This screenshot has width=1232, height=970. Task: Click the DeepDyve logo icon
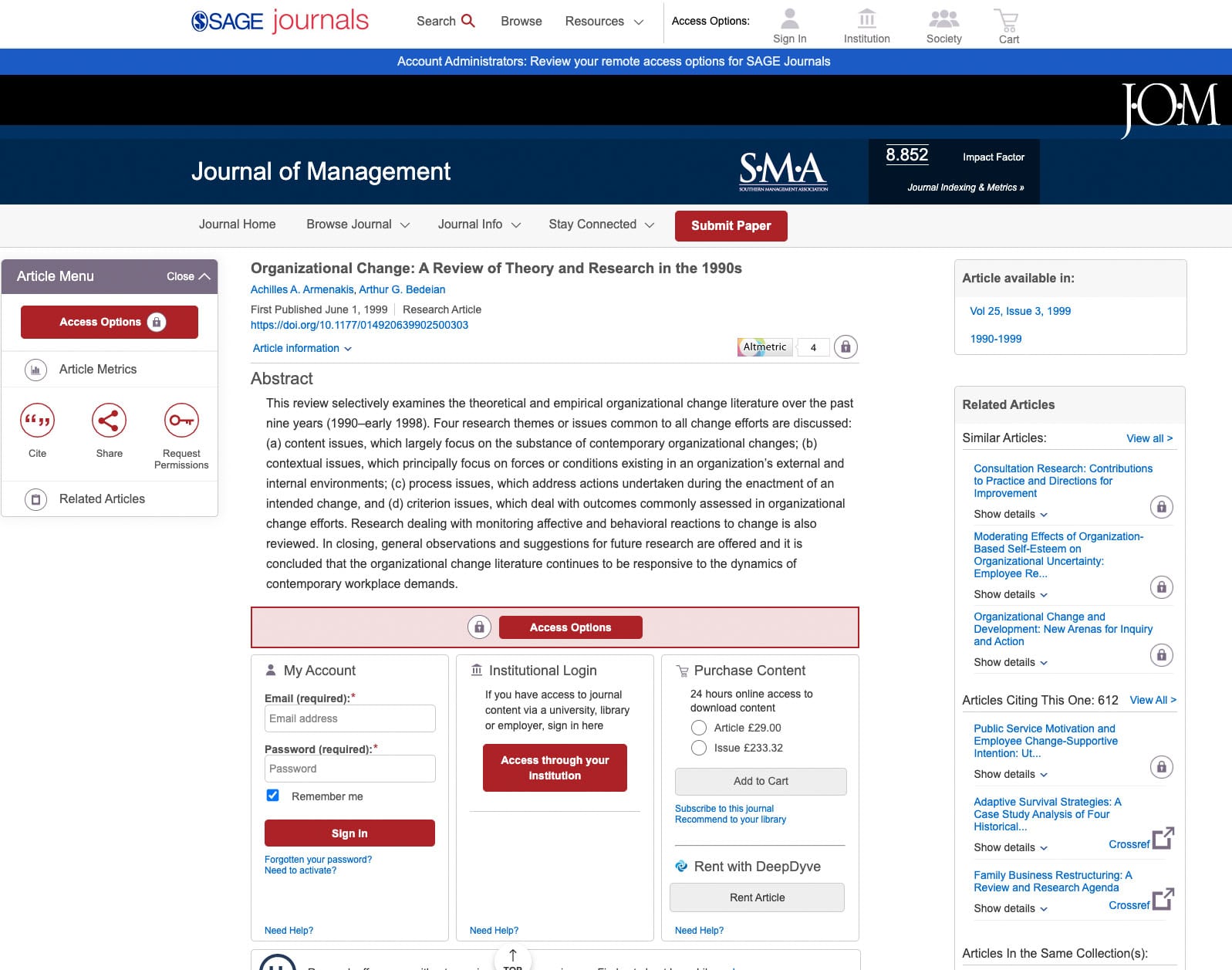(681, 867)
